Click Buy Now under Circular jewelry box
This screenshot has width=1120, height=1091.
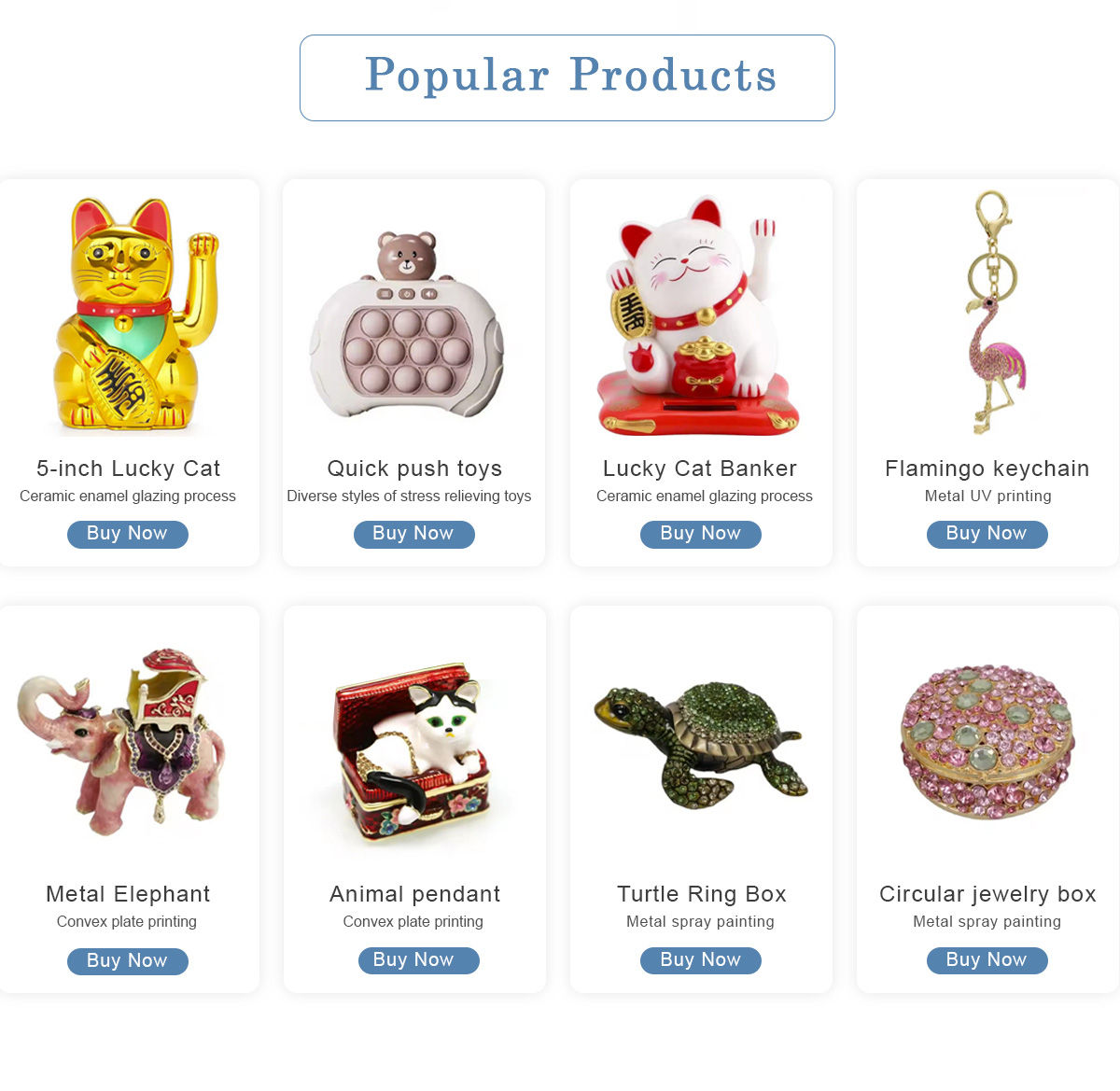click(987, 960)
